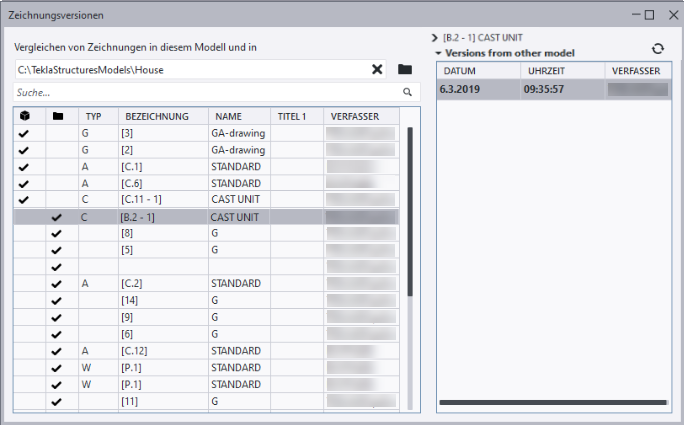
Task: Click checkmark in the [C.11 - 1] row
Action: tap(24, 200)
